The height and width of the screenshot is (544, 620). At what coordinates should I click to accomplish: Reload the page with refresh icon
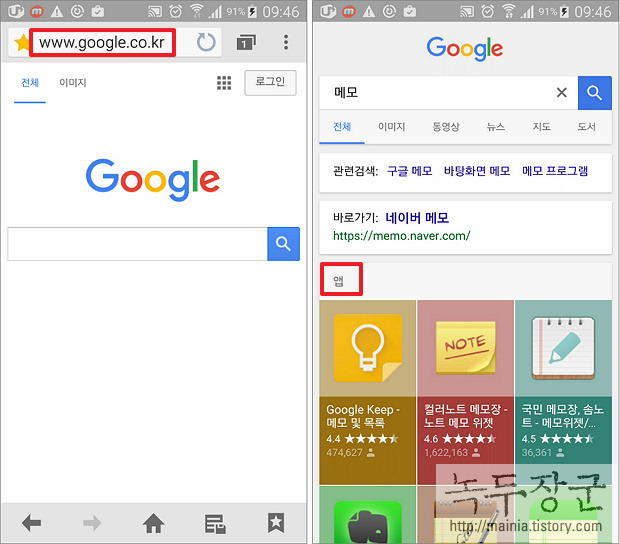206,42
